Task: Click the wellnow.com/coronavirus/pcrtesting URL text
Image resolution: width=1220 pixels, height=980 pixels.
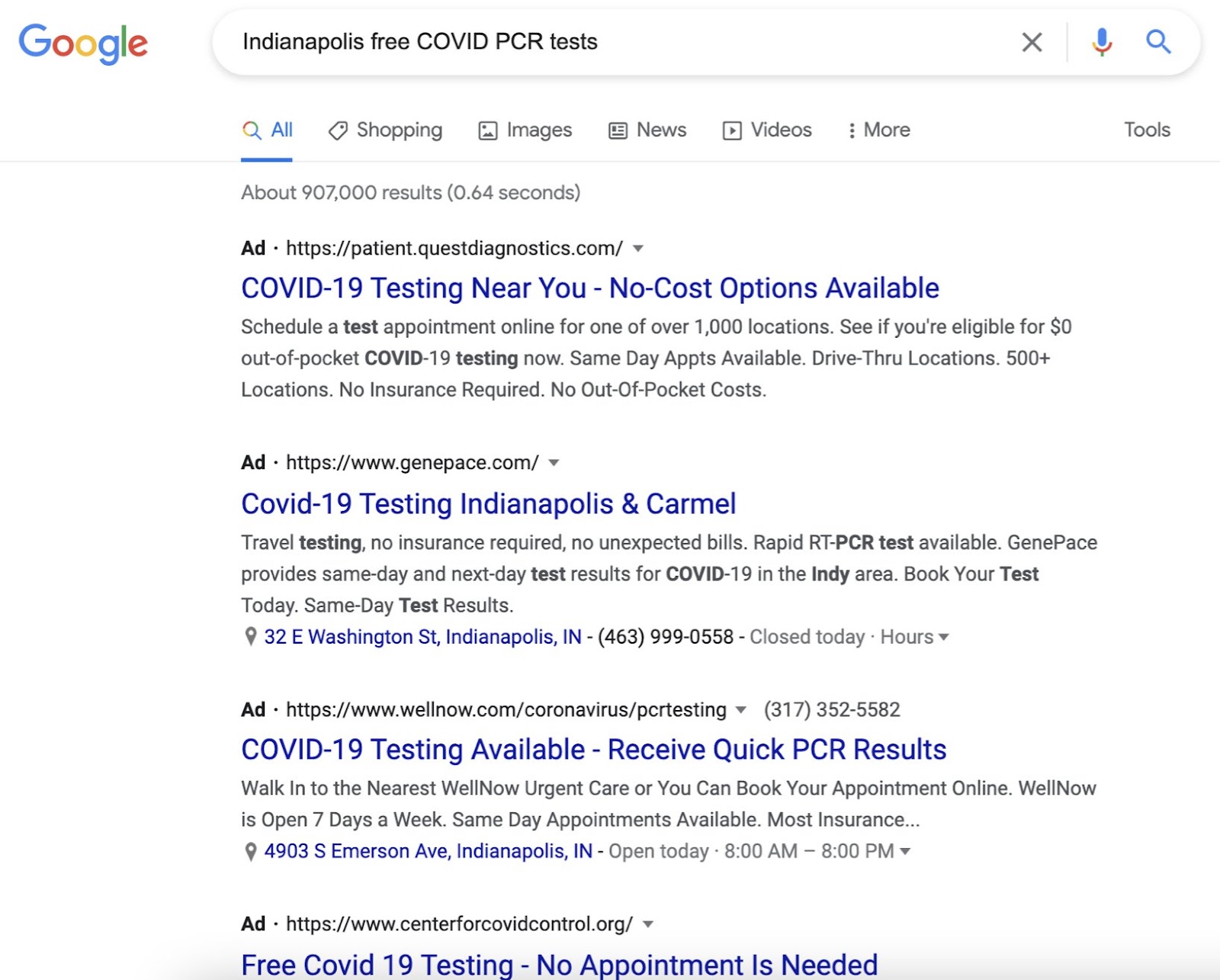Action: (506, 710)
